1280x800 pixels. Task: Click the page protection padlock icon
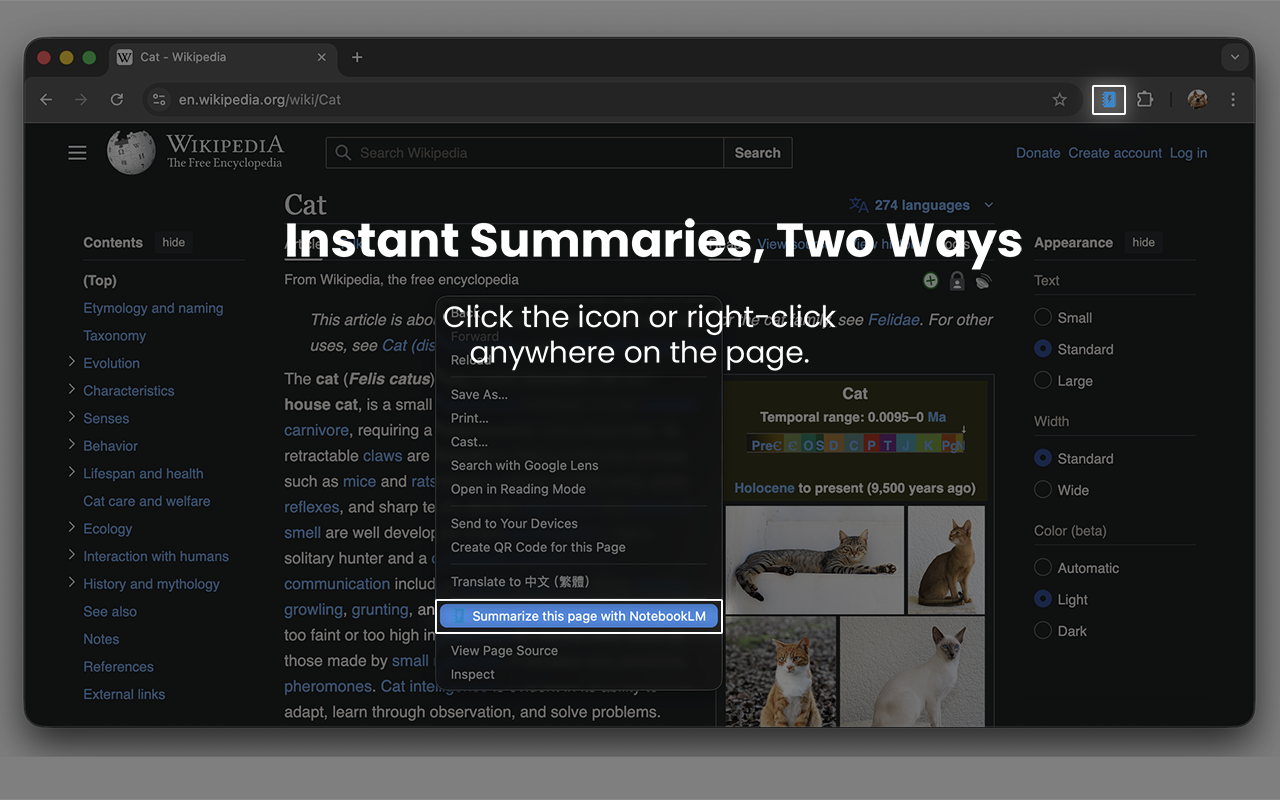(x=957, y=281)
